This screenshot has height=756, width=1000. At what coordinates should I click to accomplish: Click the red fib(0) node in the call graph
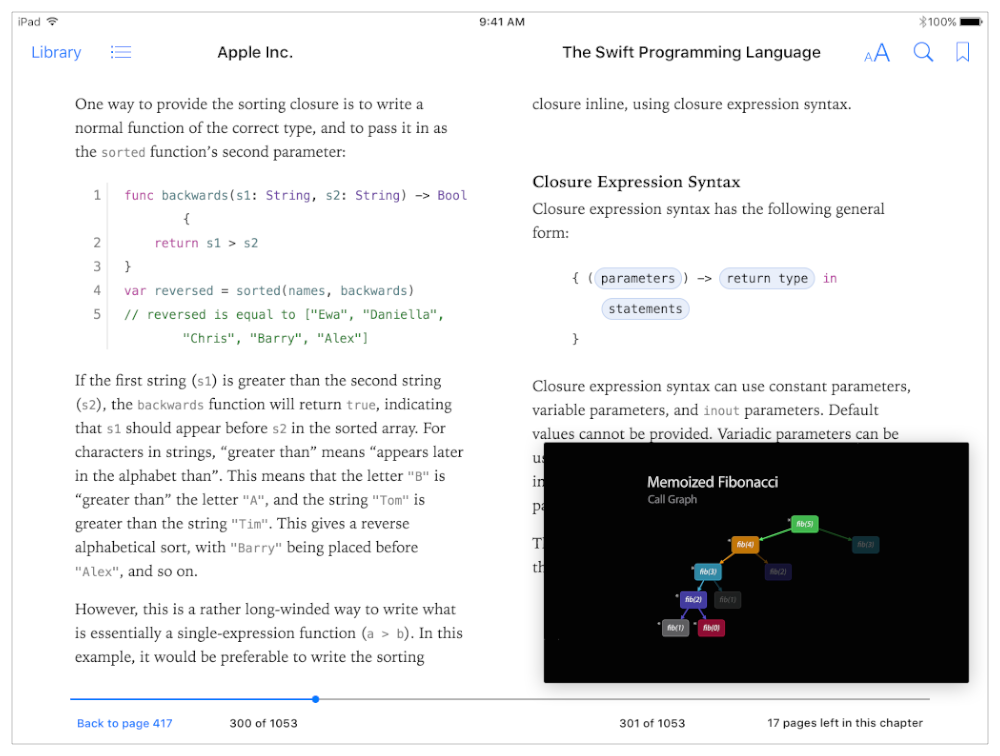tap(710, 628)
